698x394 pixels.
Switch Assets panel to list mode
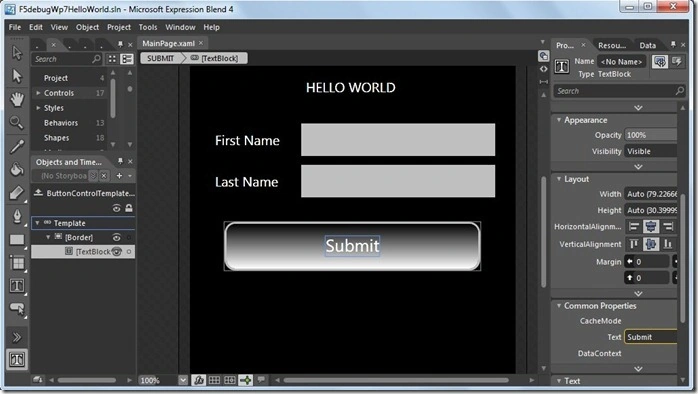(x=127, y=59)
